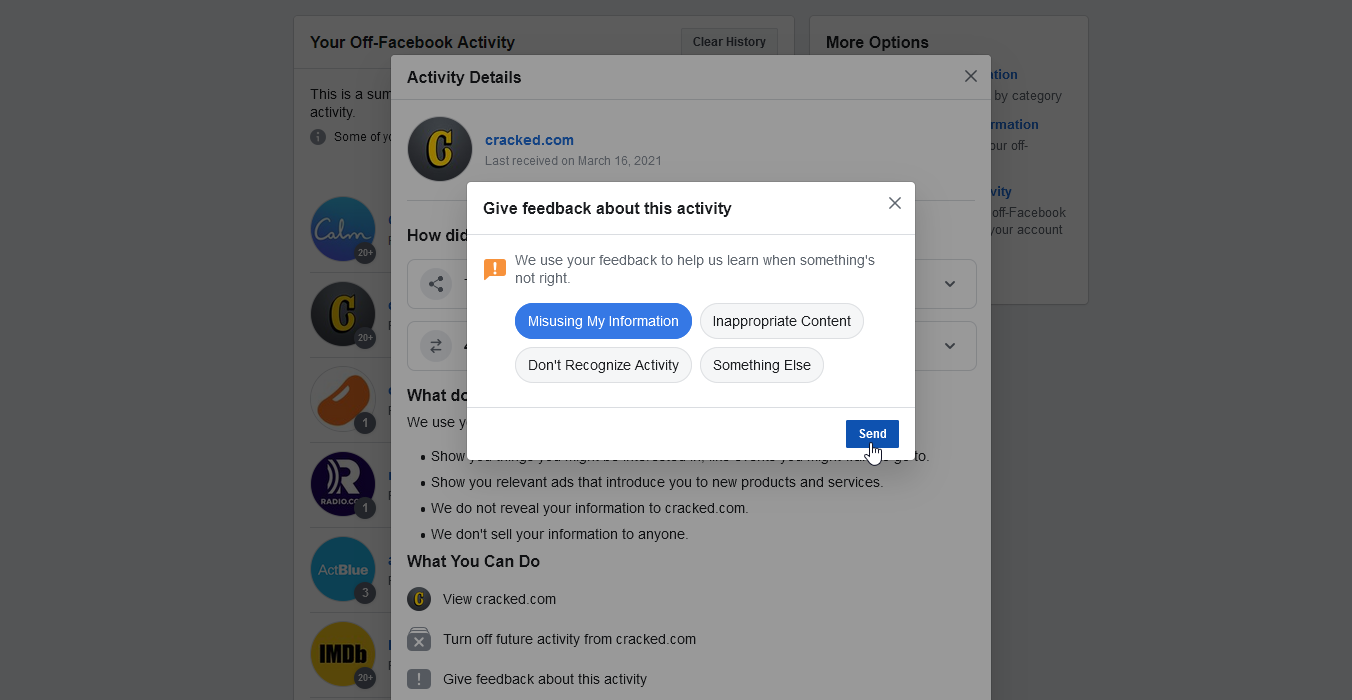Open the cracked.com link in Activity Details
The height and width of the screenshot is (700, 1352).
(529, 140)
